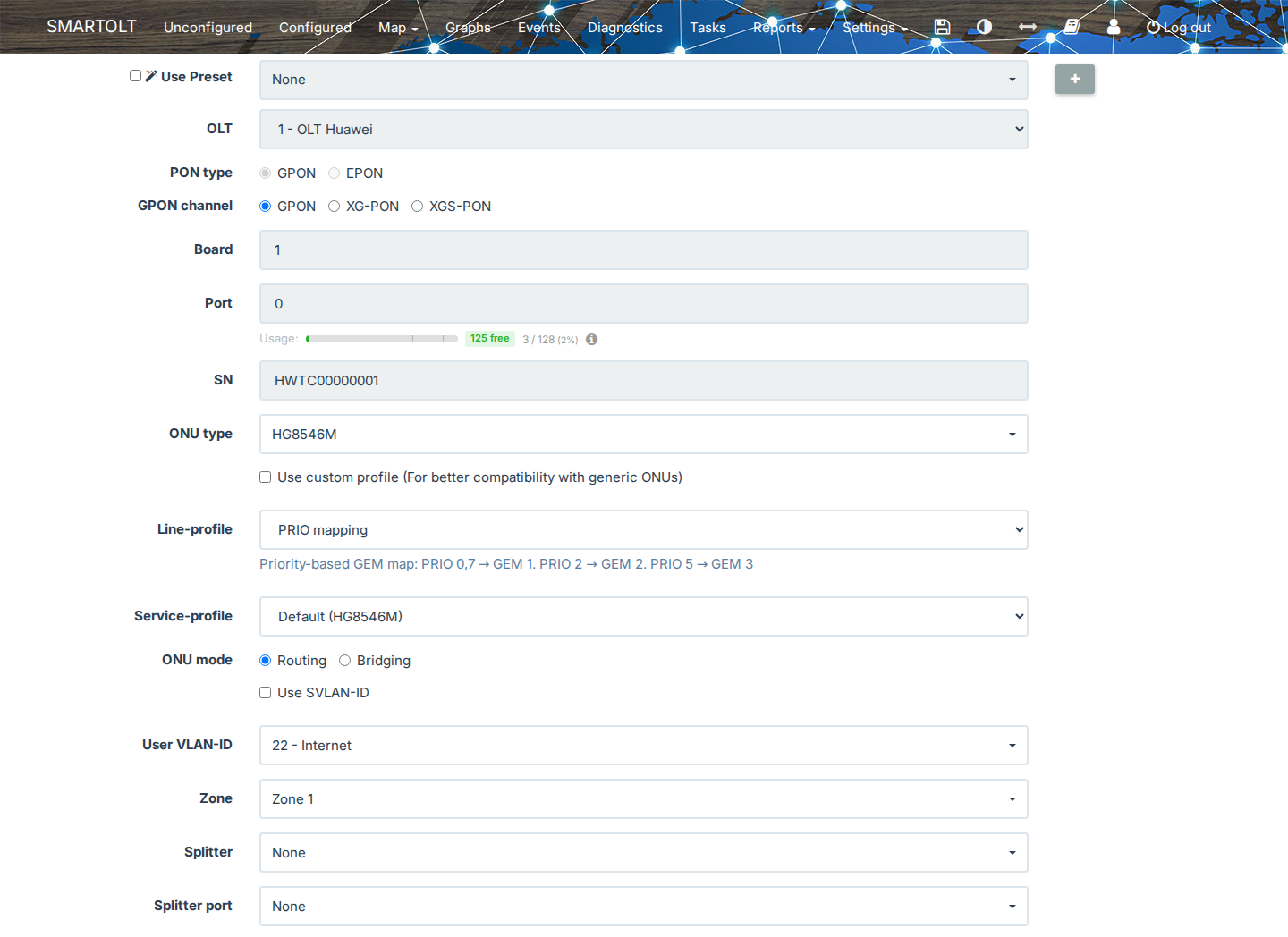Screen dimensions: 1288x937
Task: Enable Use custom profile checkbox
Action: pos(265,477)
